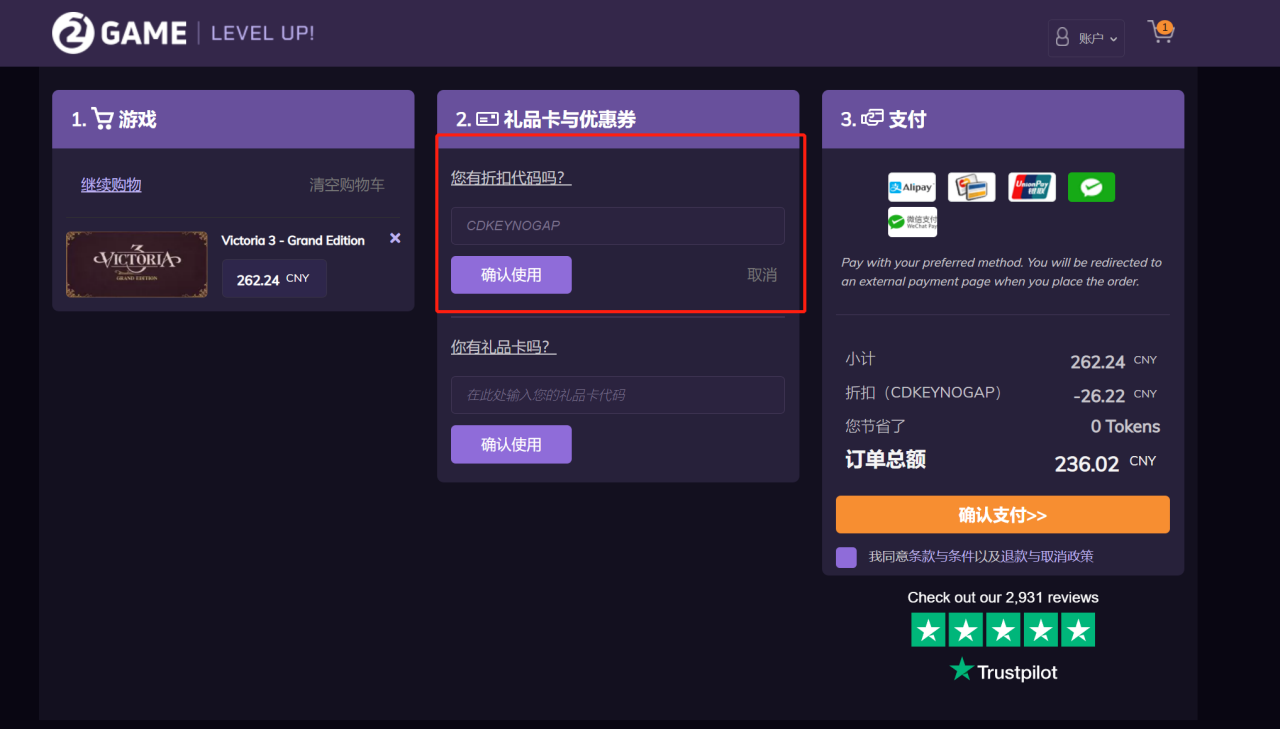Click the Victoria 3 - Grand Edition title
This screenshot has height=729, width=1280.
pyautogui.click(x=293, y=240)
